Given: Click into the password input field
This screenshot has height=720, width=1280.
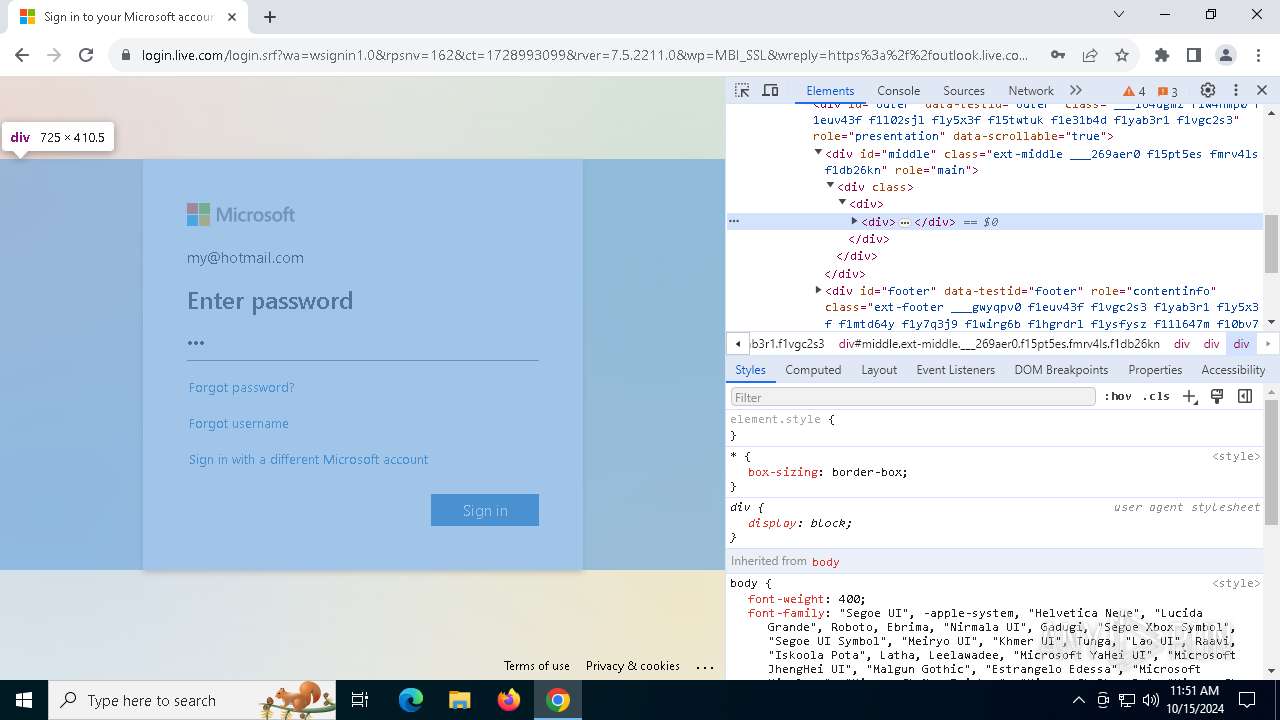Looking at the screenshot, I should point(362,342).
